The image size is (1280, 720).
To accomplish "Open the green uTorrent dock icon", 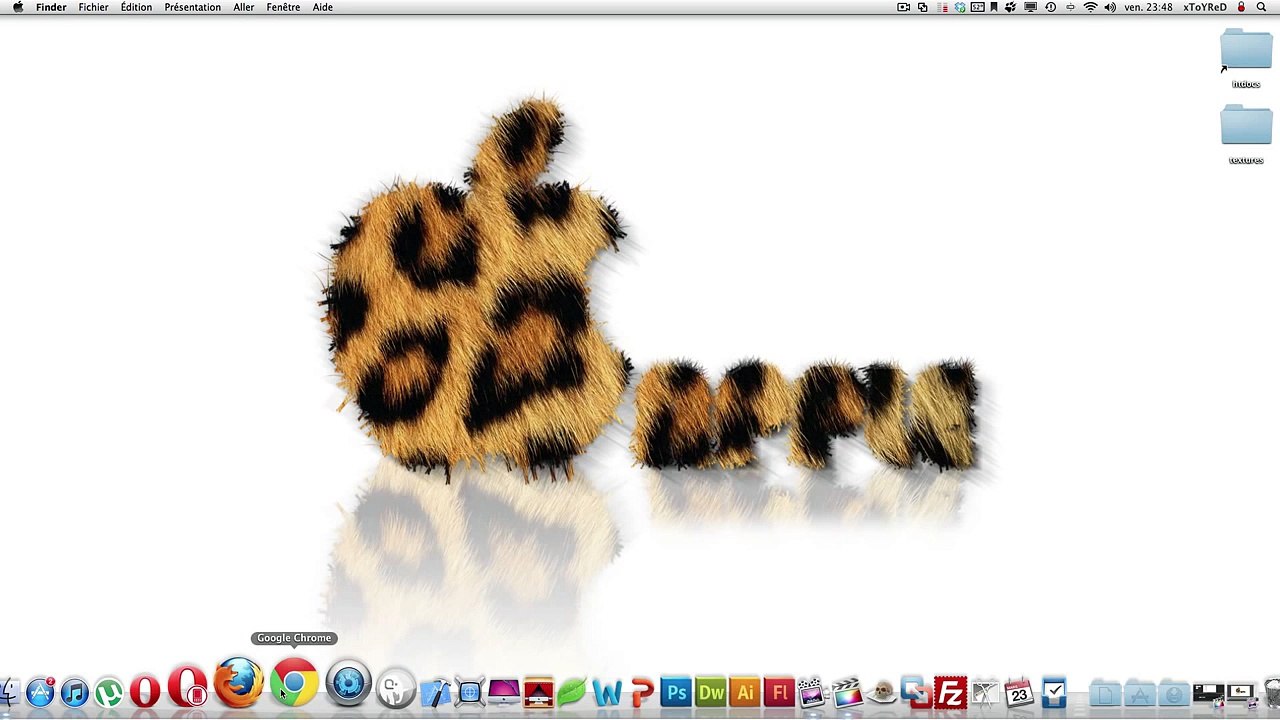I will coord(109,692).
